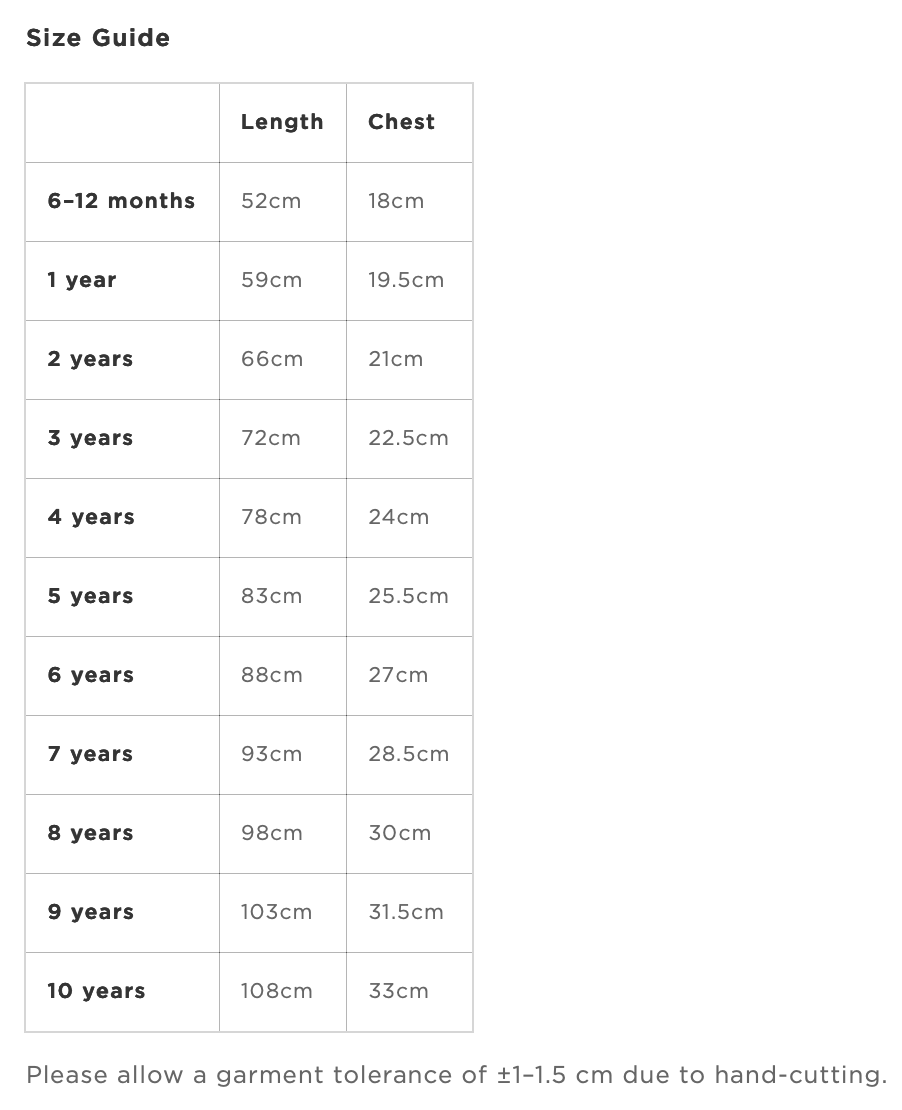
Task: Select the Chest column header
Action: click(401, 122)
